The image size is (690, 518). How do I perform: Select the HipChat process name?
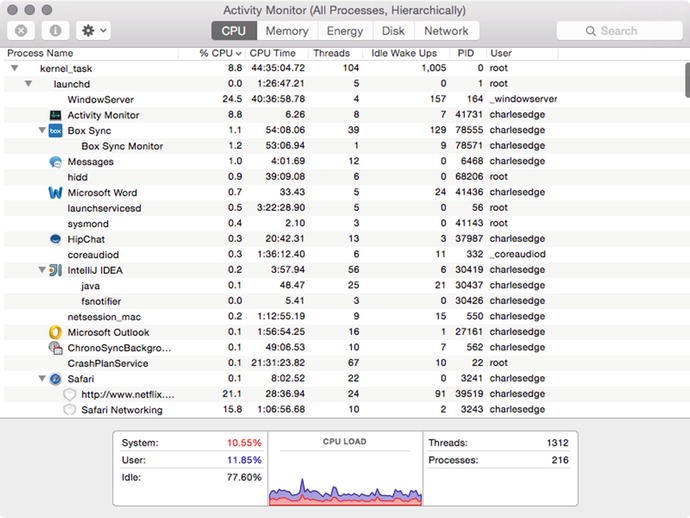tap(86, 239)
